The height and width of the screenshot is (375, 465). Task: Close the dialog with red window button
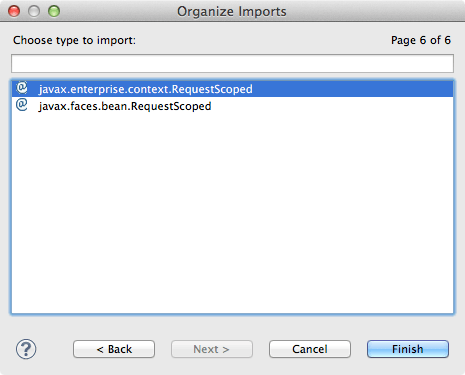click(14, 11)
